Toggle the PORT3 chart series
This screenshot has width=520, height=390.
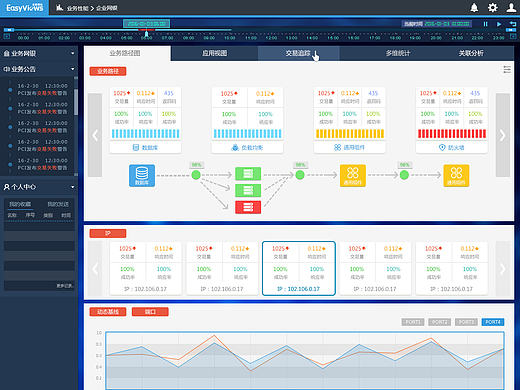(466, 322)
